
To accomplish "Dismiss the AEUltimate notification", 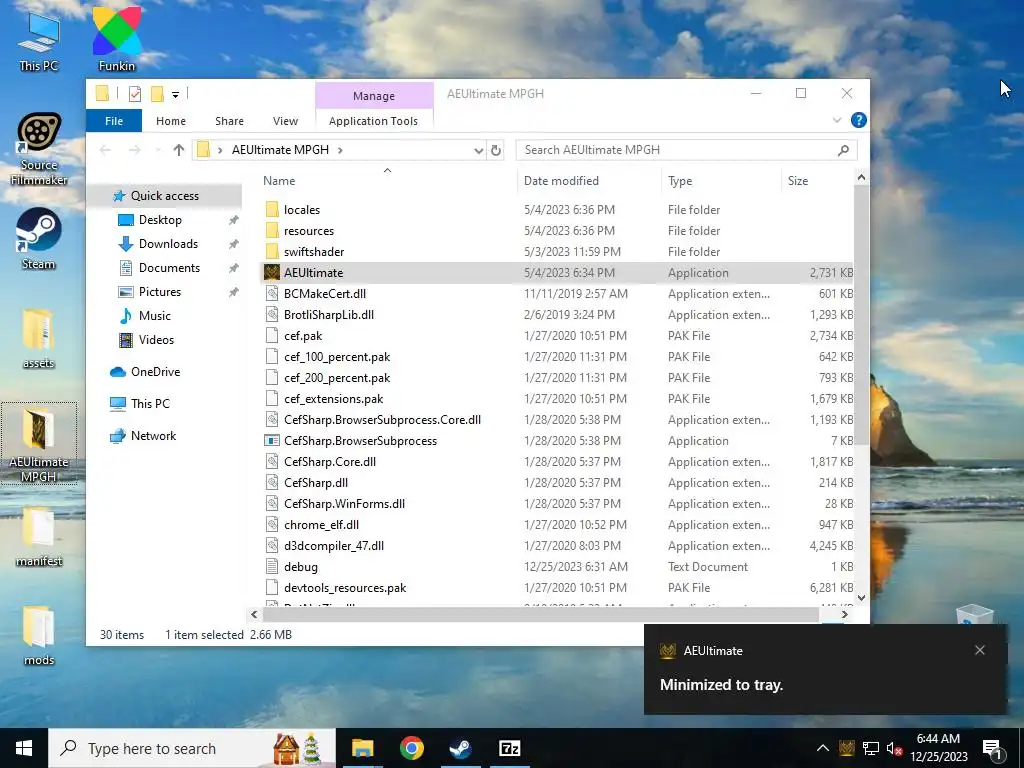I will click(x=980, y=650).
